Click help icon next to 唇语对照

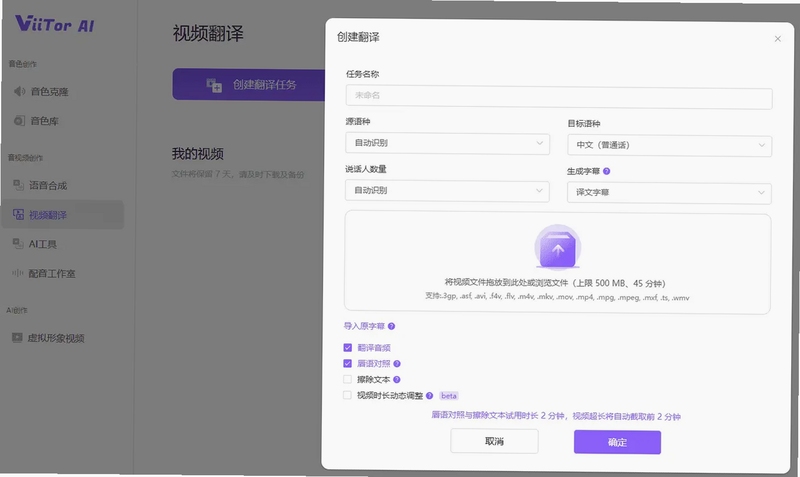(397, 364)
